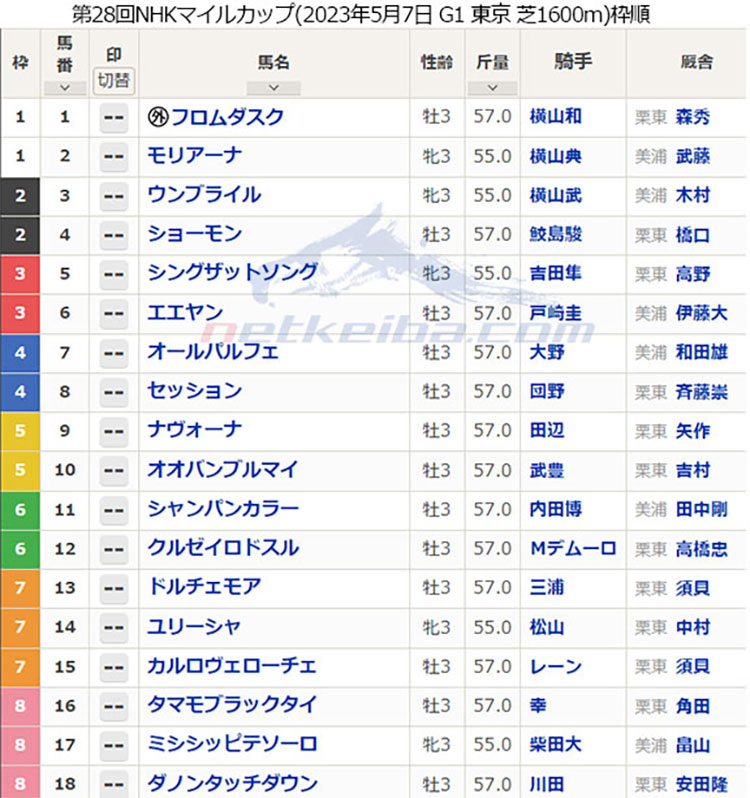The image size is (750, 798).
Task: Open jockey 戸崎圭 profile
Action: click(556, 313)
